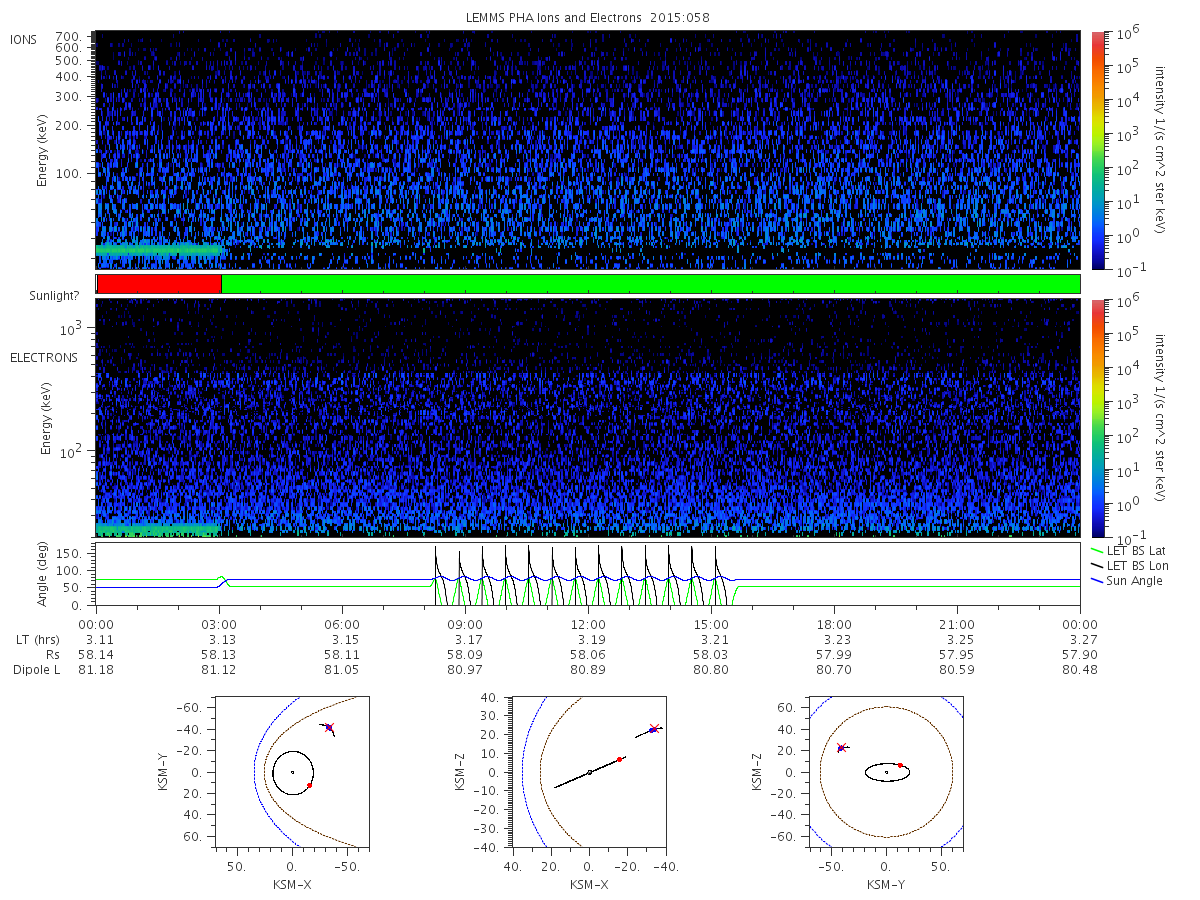Click the 12:00 time axis tick label
The width and height of the screenshot is (1200, 900).
[x=588, y=622]
